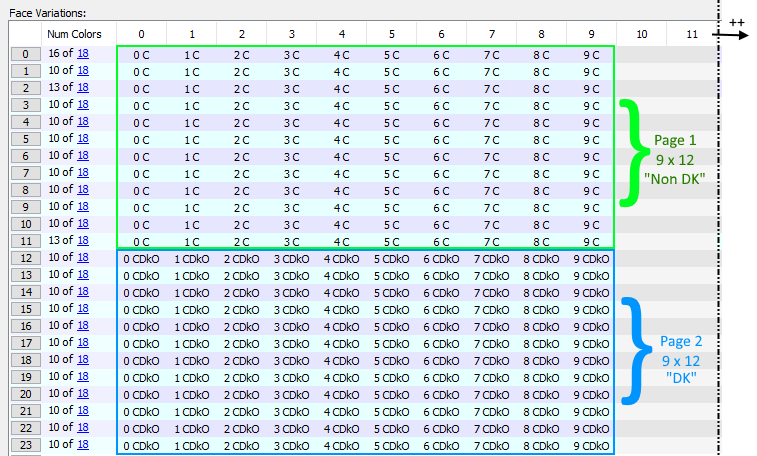Click the 0 CDkO cell in row 12
Screen dimensions: 757x456
click(141, 258)
